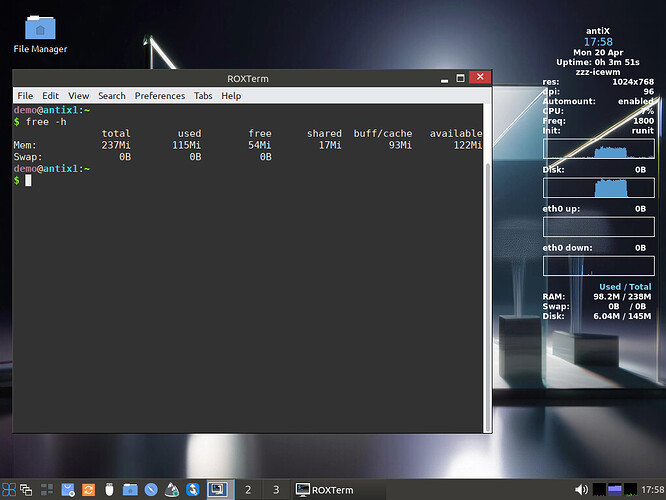This screenshot has height=500, width=666.
Task: Maximize the ROXTerm window
Action: [x=460, y=78]
